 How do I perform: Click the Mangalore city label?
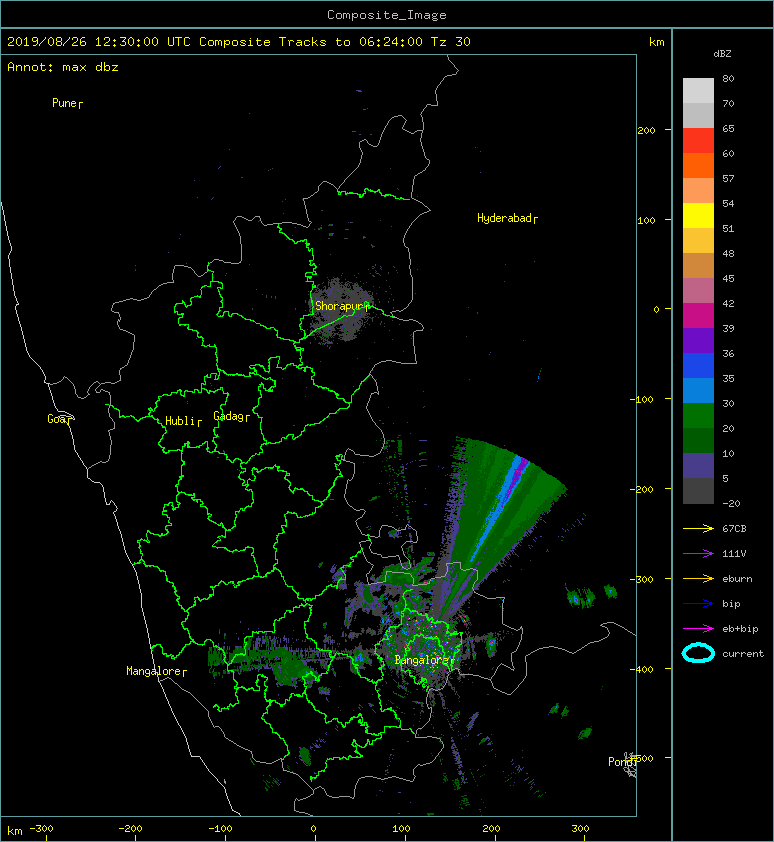[x=156, y=671]
